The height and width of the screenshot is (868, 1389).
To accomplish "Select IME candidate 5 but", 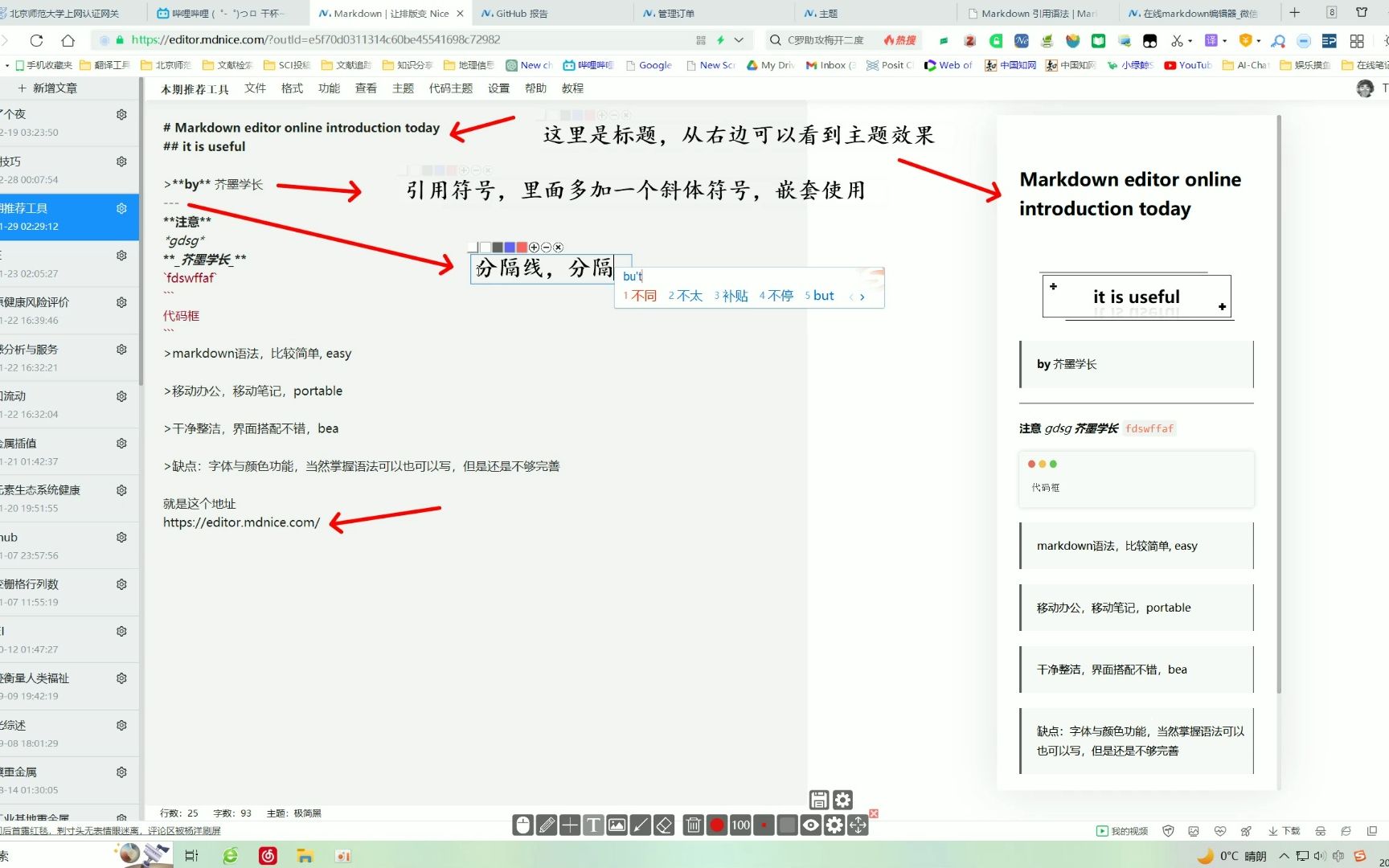I will [x=820, y=296].
